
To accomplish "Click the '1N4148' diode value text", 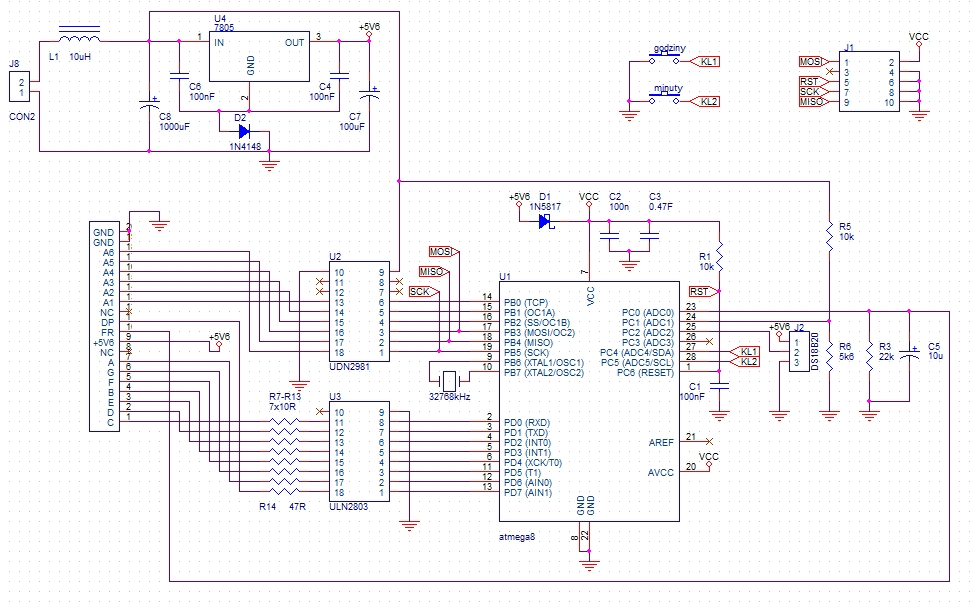I will [245, 147].
